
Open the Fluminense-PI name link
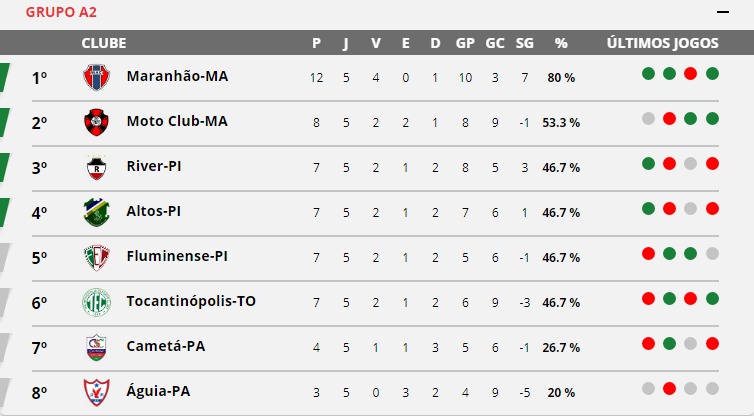click(177, 256)
